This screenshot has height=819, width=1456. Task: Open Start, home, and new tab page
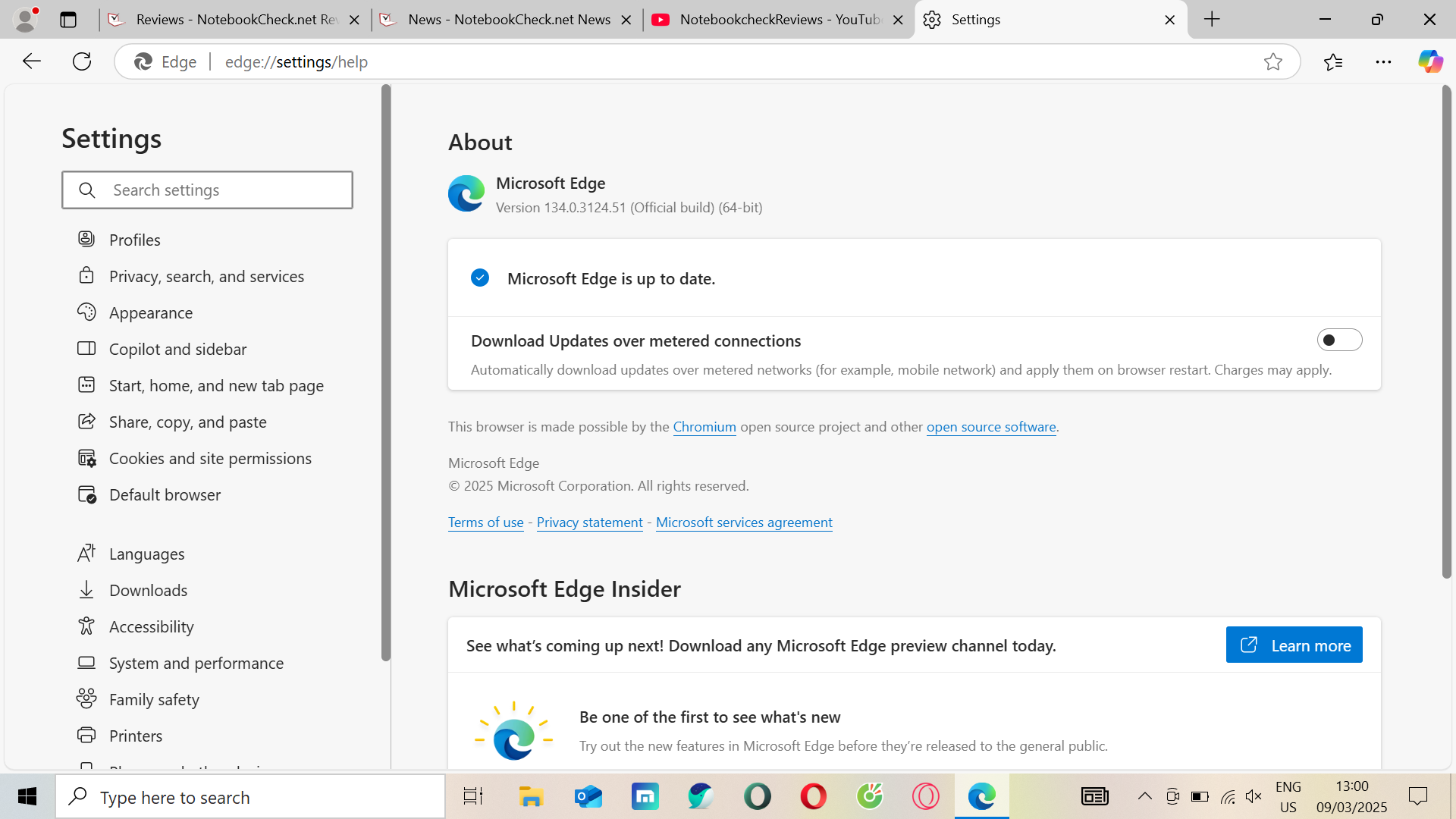(216, 385)
